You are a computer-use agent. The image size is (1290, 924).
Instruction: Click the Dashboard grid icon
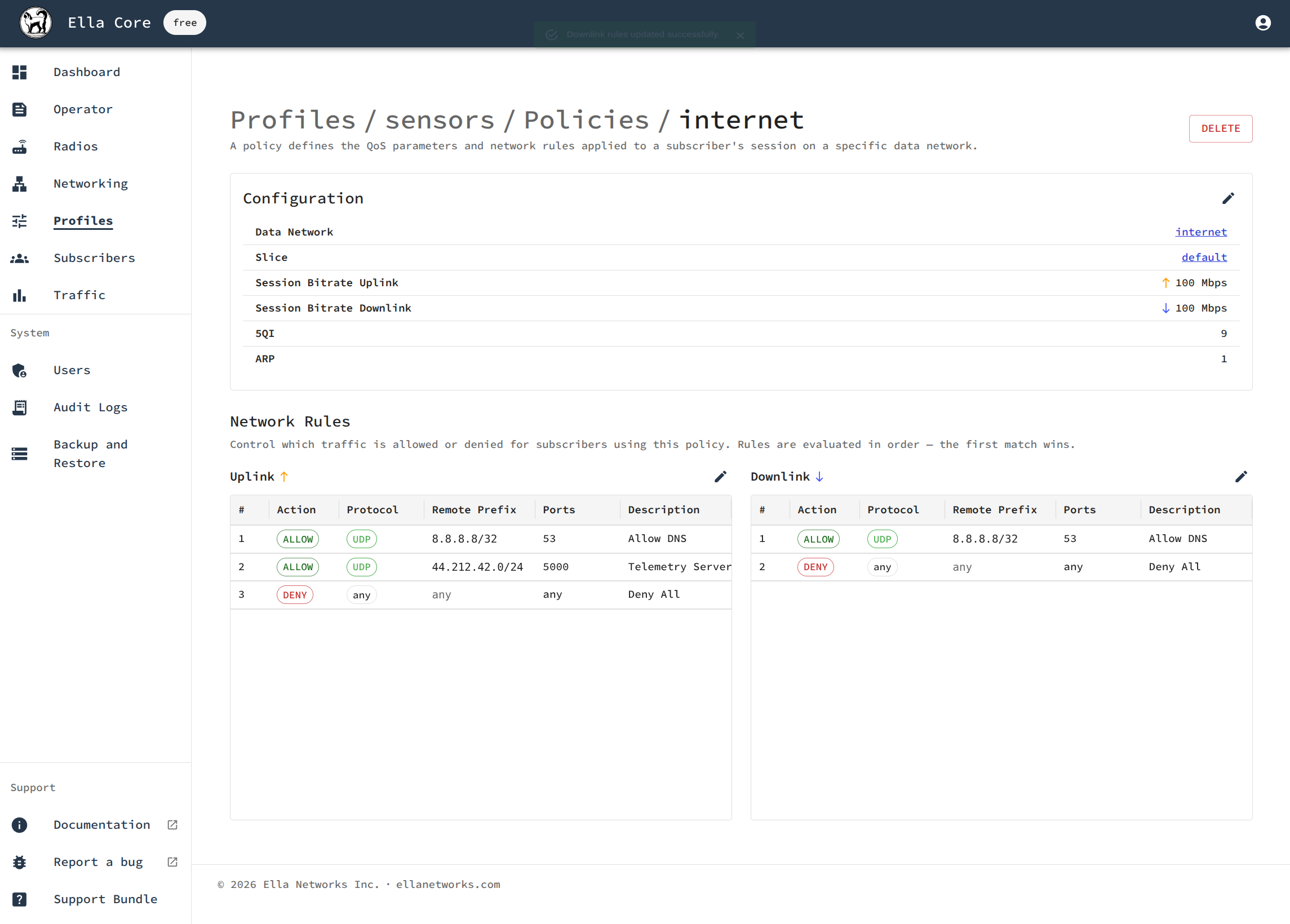(19, 72)
